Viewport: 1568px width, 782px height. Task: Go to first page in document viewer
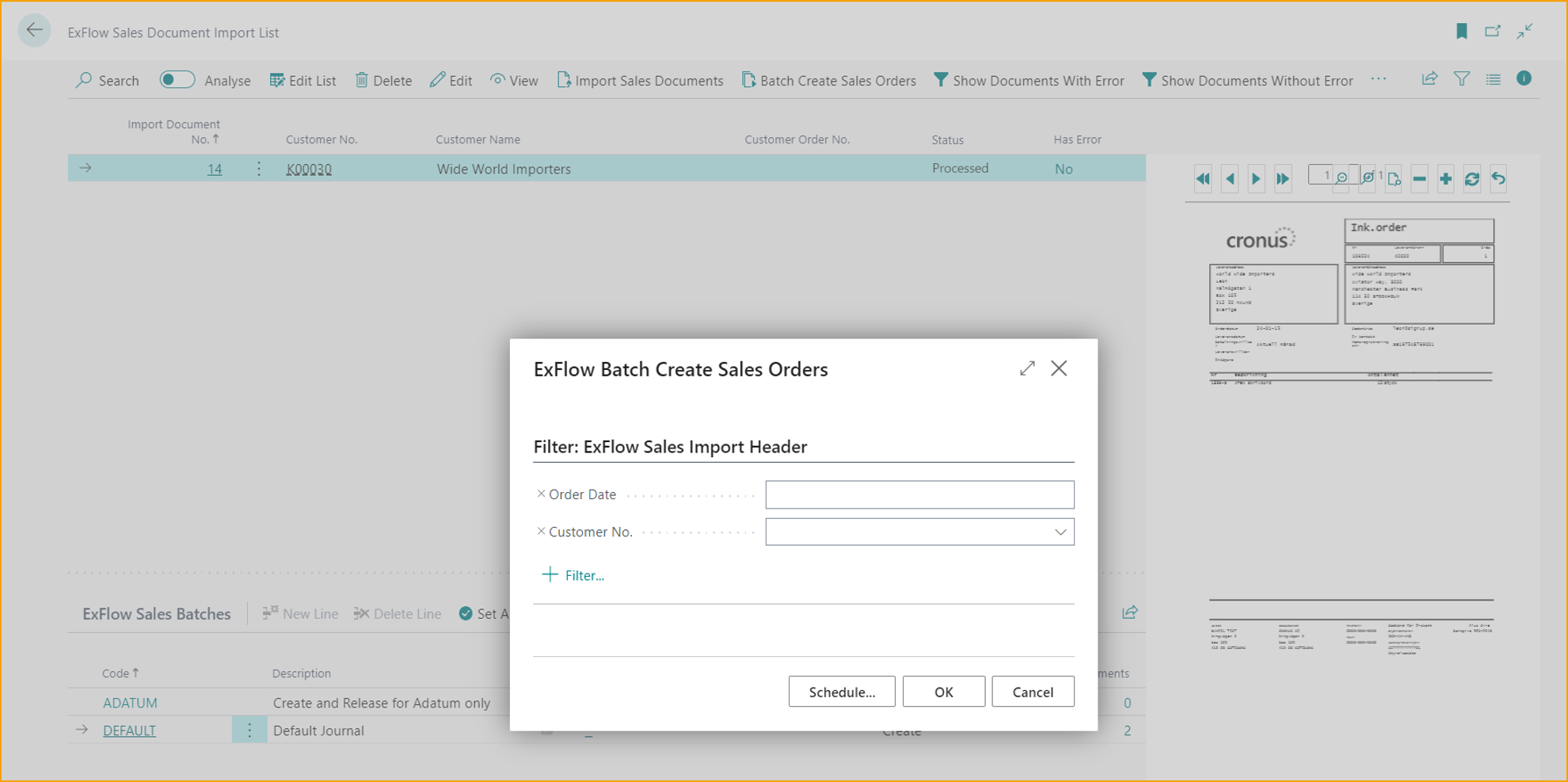tap(1202, 179)
